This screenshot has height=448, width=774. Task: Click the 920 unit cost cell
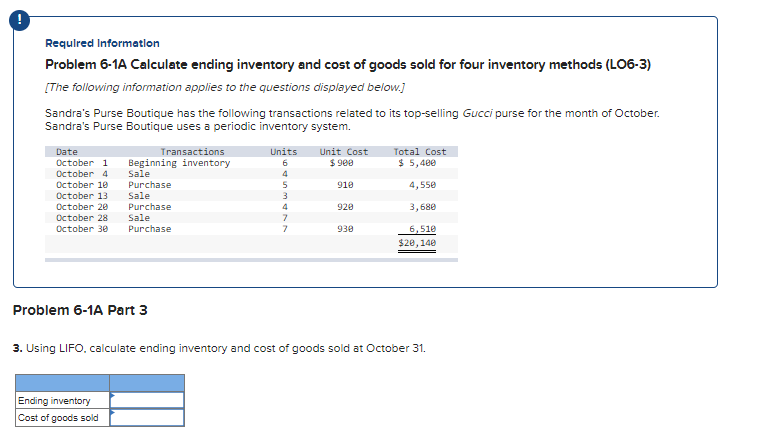coord(345,207)
